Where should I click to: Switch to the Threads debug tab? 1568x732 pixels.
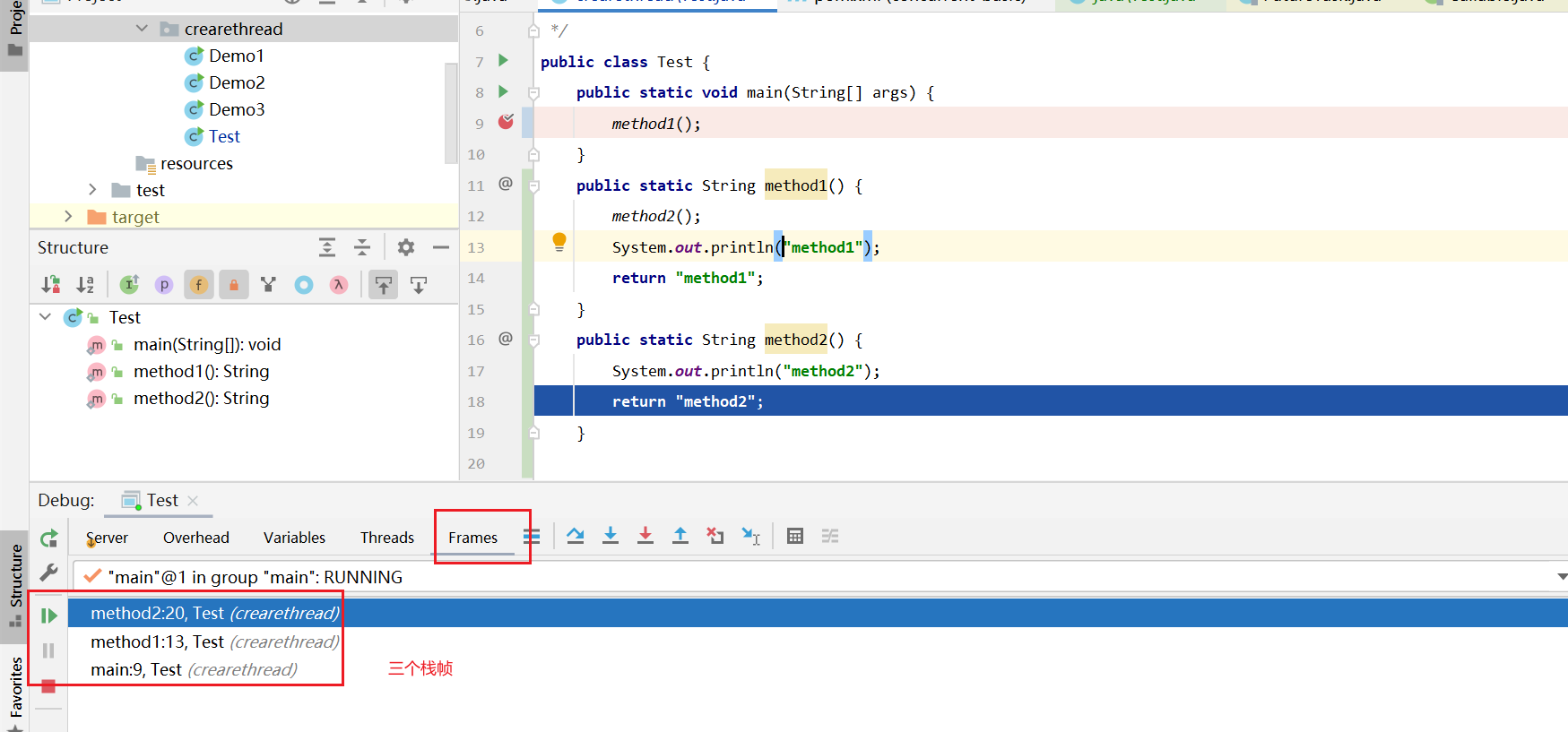387,538
